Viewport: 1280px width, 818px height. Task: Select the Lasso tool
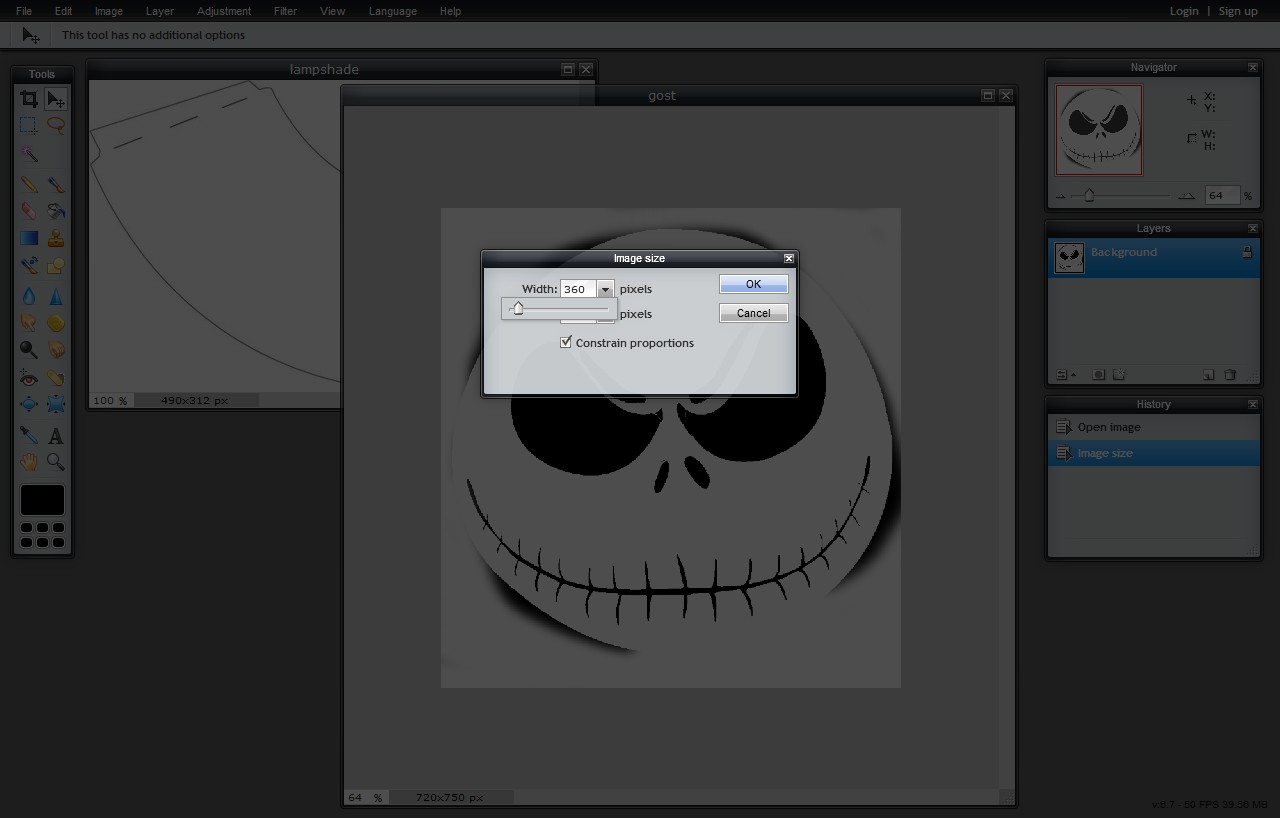click(x=56, y=126)
